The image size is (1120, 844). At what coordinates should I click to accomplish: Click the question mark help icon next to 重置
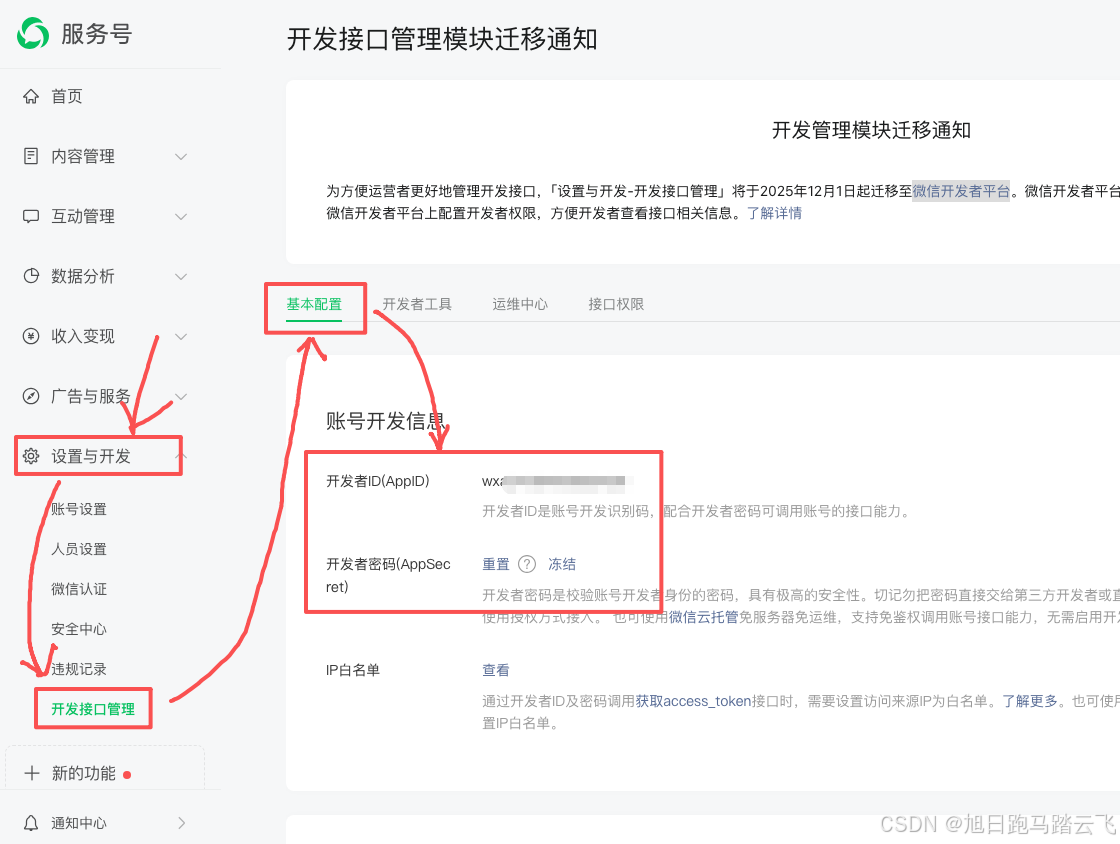tap(526, 564)
